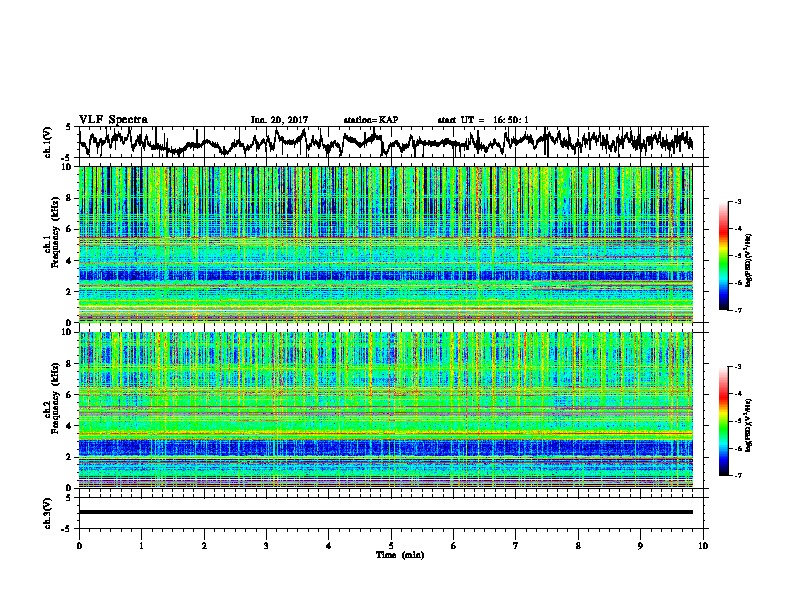Click the "ch.1(V)" waveform axis label

click(48, 142)
